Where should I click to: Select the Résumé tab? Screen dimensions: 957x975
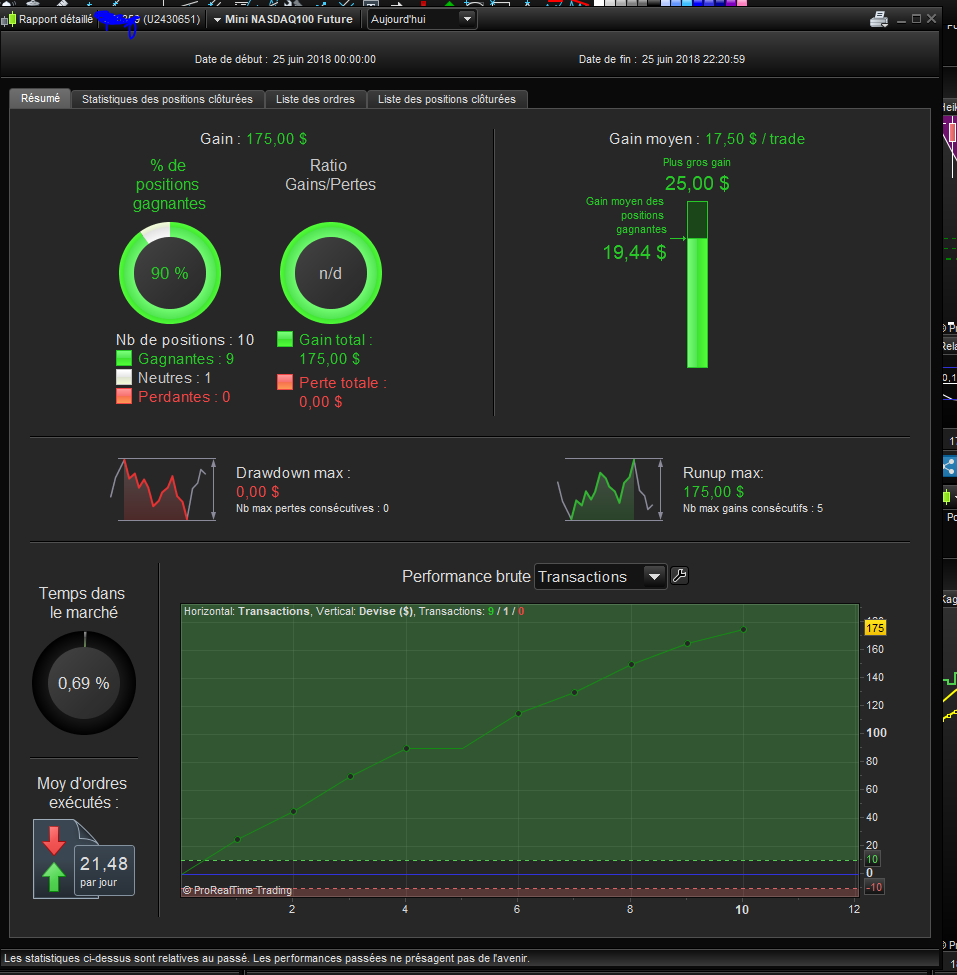(x=40, y=98)
